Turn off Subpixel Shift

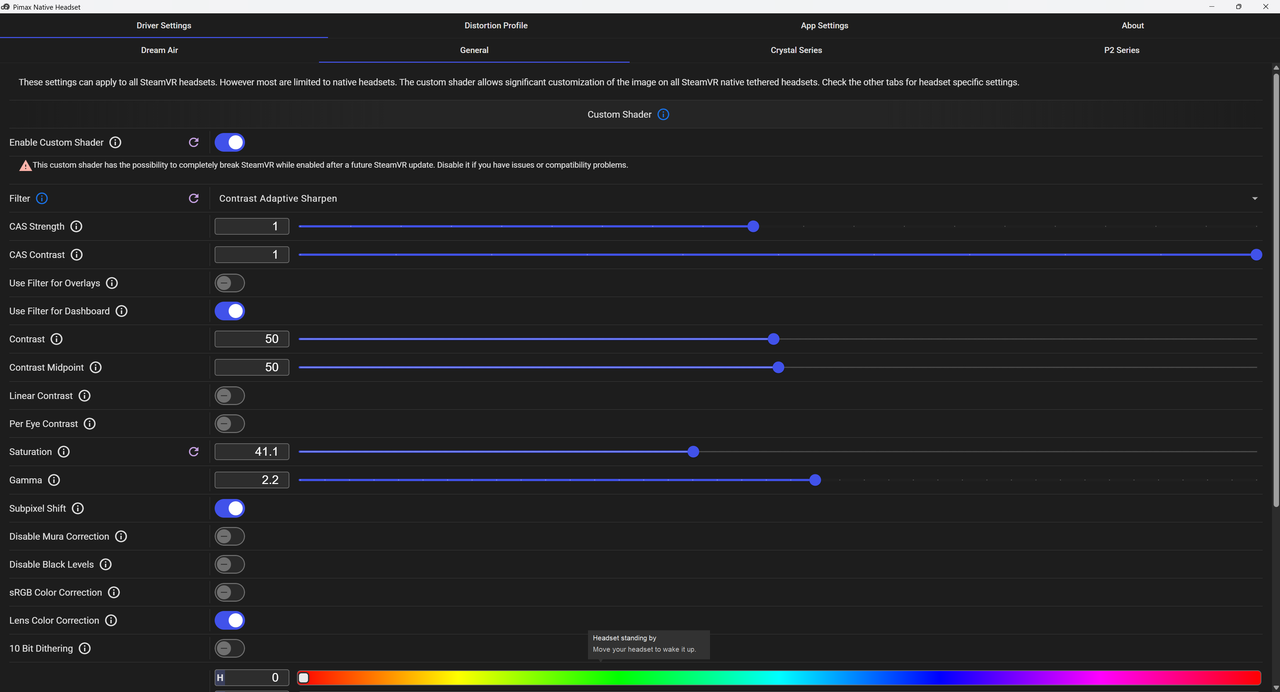coord(230,508)
